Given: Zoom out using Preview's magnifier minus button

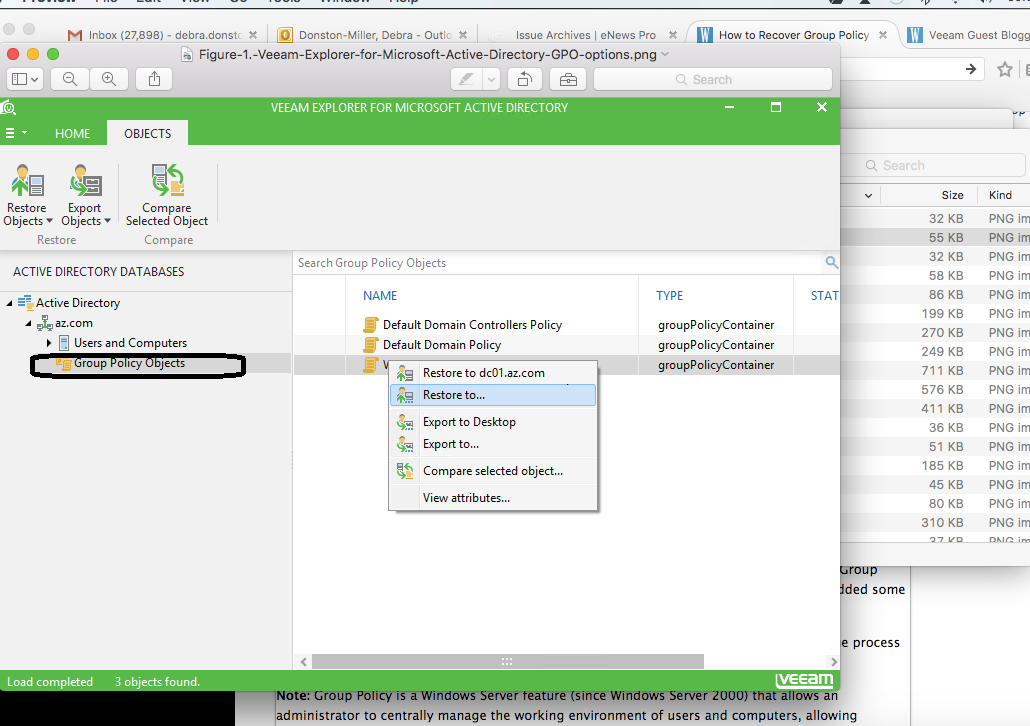Looking at the screenshot, I should tap(71, 79).
